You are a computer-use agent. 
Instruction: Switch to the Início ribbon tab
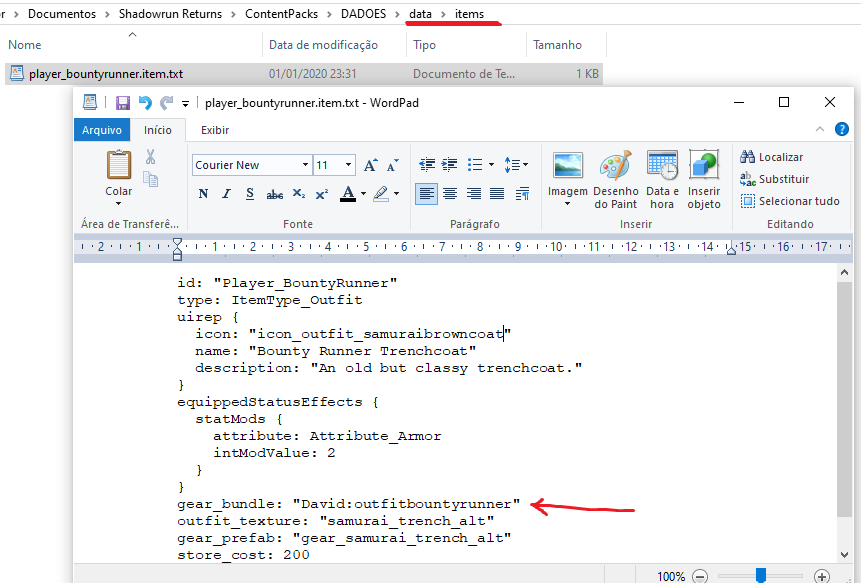tap(158, 130)
